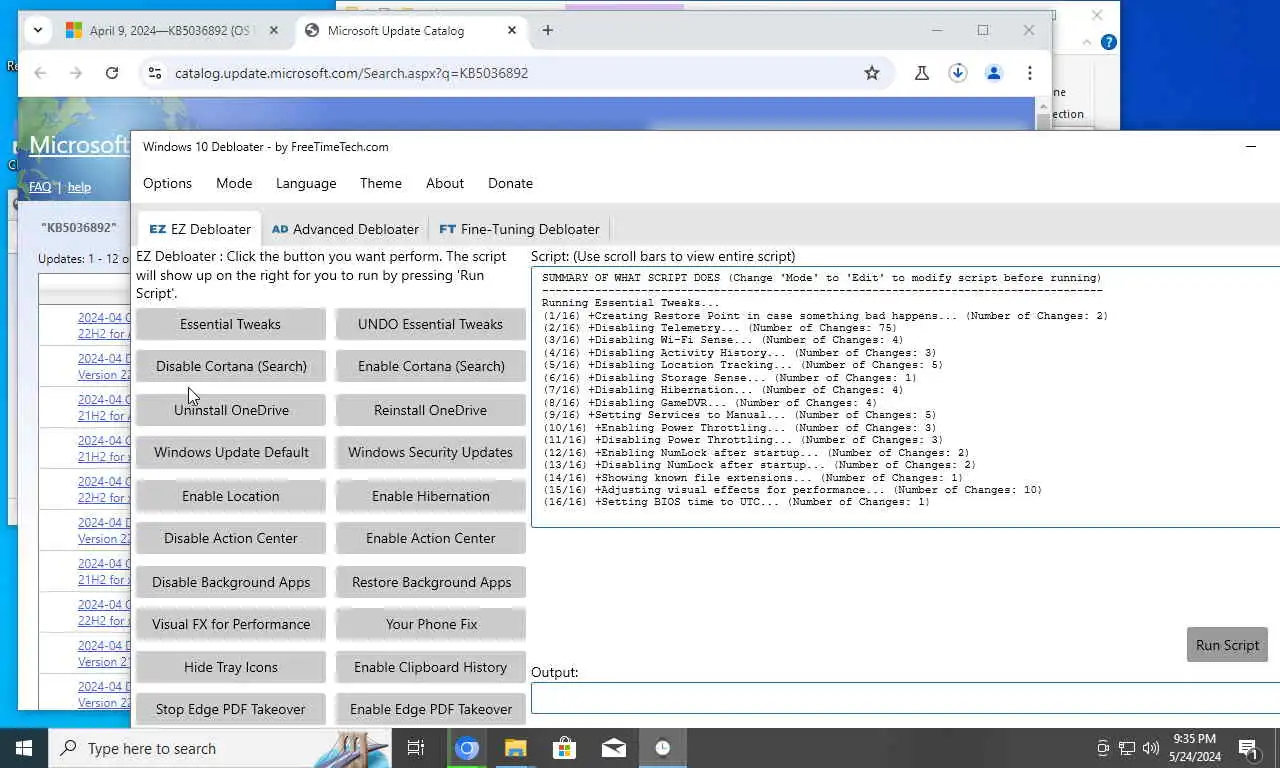Click Your Phone Fix button
The image size is (1280, 768).
(x=431, y=624)
